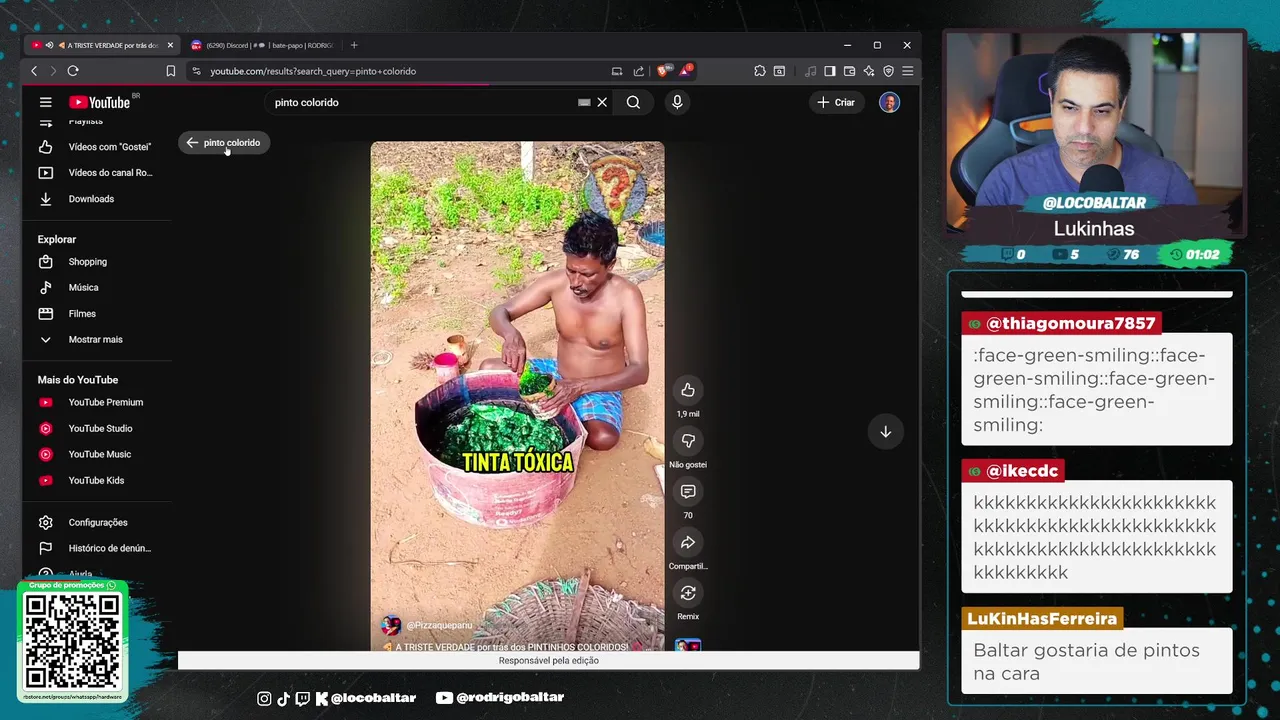Open Histórico de denúncias in sidebar
Image resolution: width=1280 pixels, height=720 pixels.
[x=97, y=549]
